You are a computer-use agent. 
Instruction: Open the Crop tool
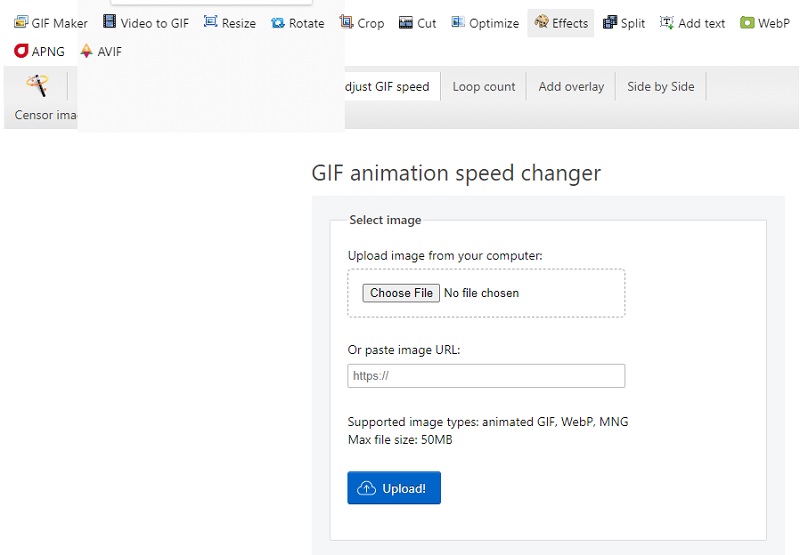[x=362, y=23]
